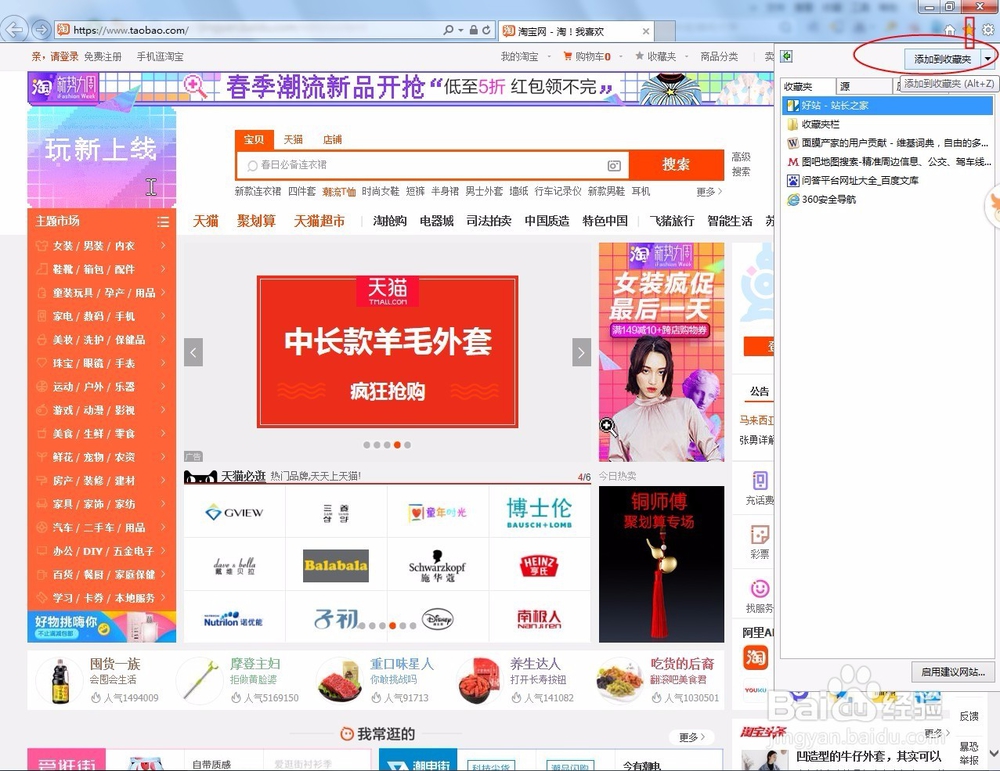Select the fourth orange banner carousel dot

397,445
